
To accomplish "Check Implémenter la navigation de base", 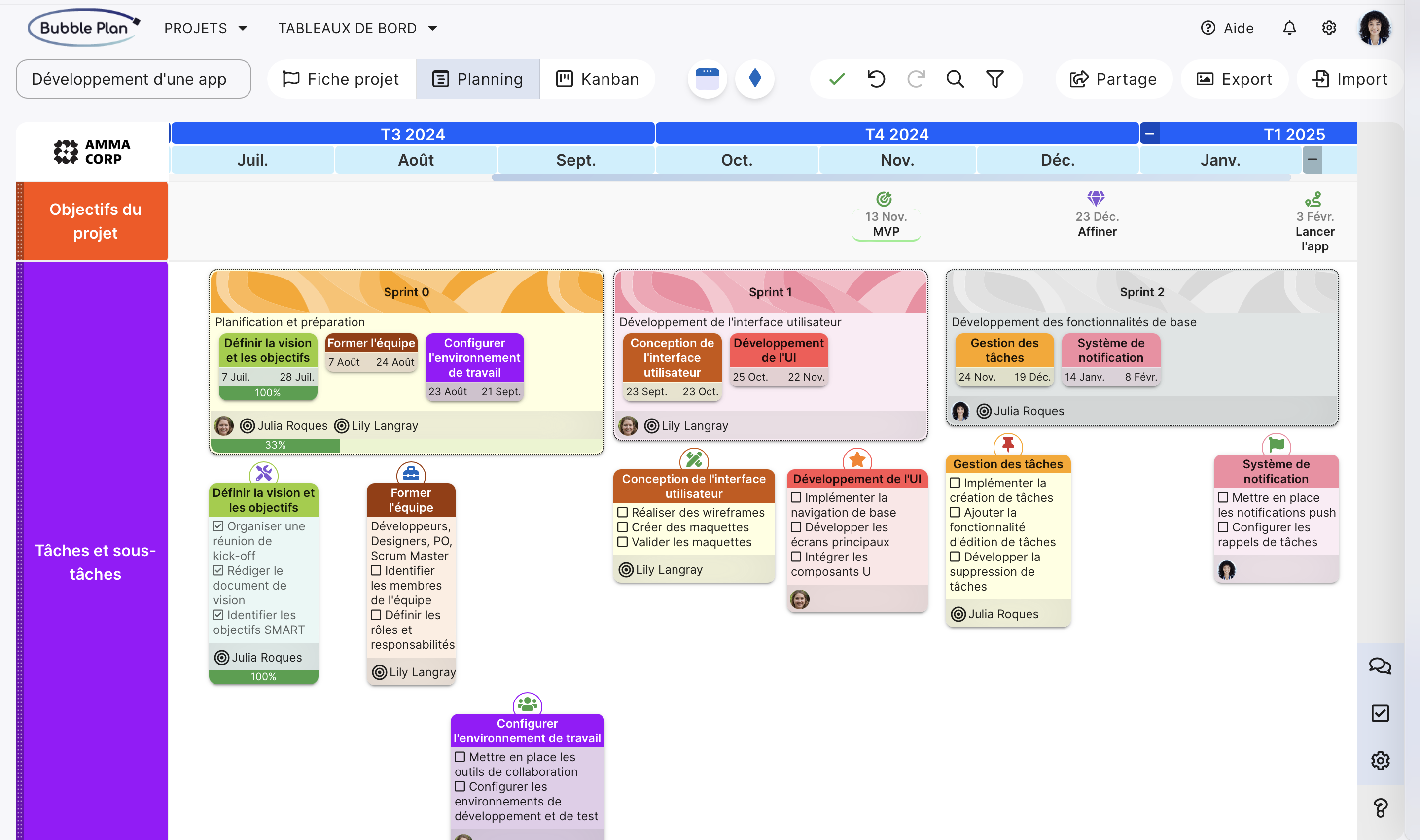I will point(796,497).
